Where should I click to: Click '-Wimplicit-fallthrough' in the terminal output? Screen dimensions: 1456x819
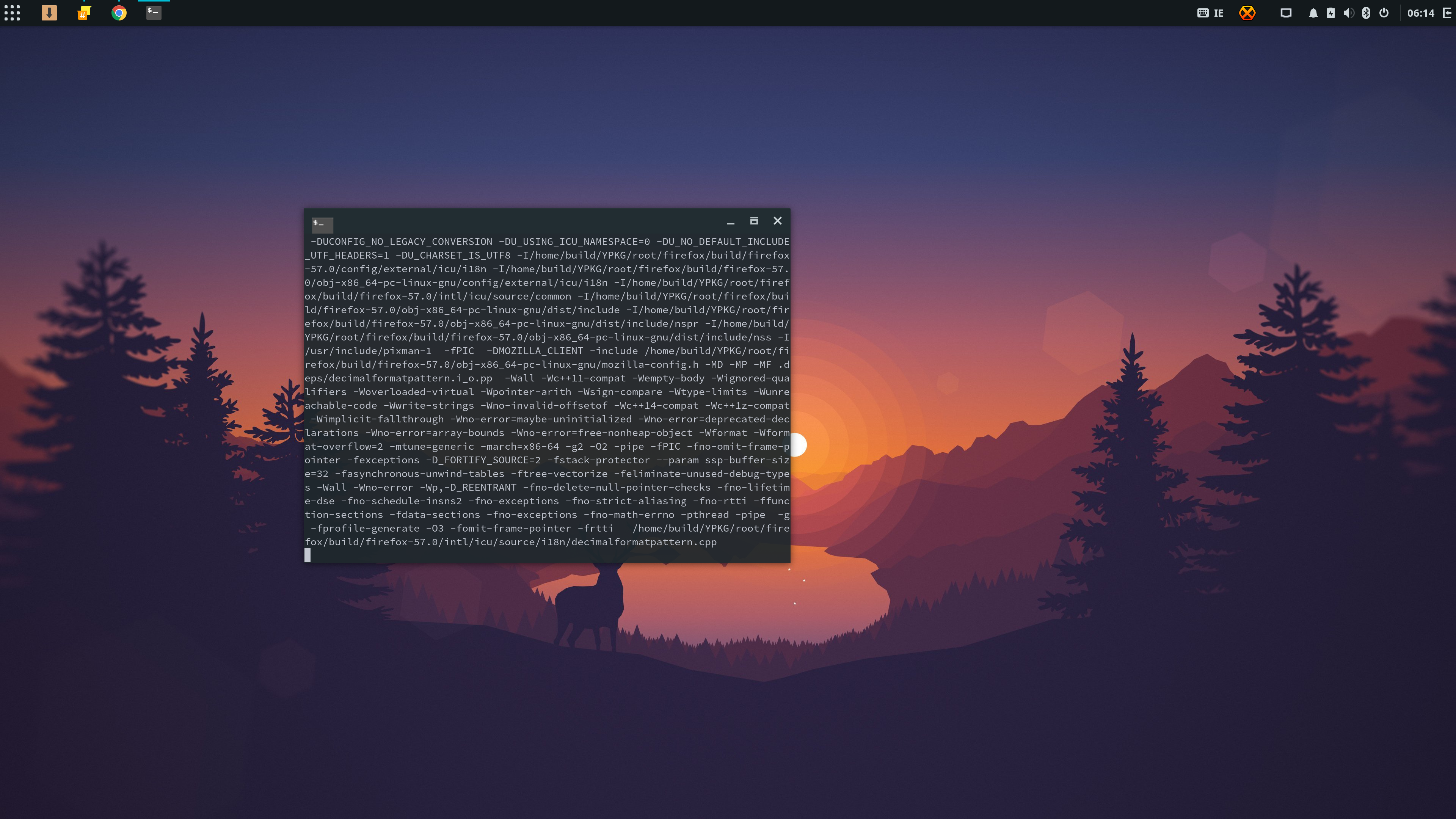pyautogui.click(x=377, y=419)
